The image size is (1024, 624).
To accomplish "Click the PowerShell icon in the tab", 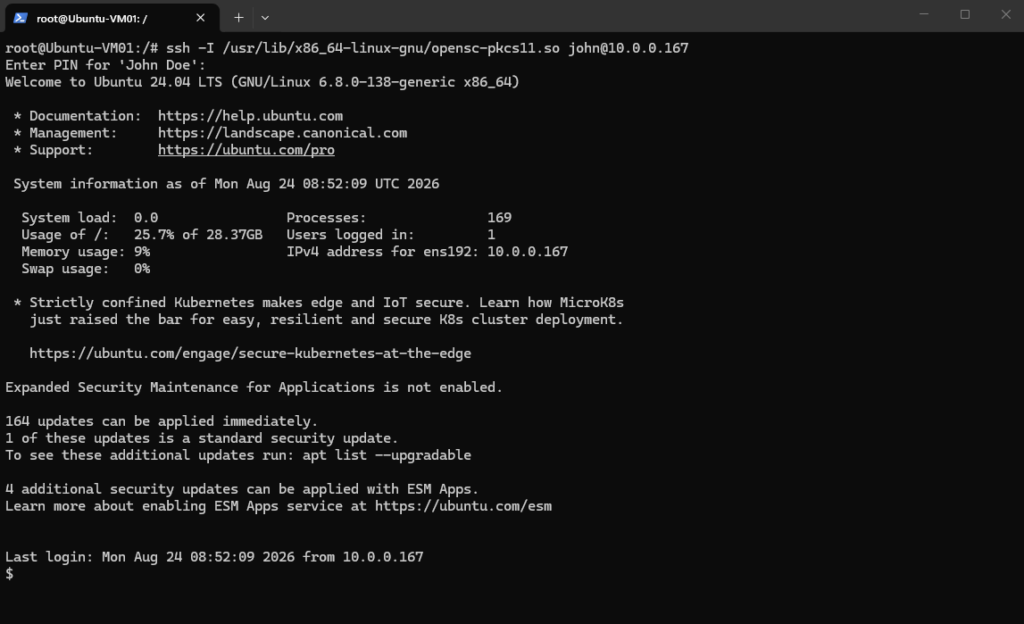I will (20, 18).
